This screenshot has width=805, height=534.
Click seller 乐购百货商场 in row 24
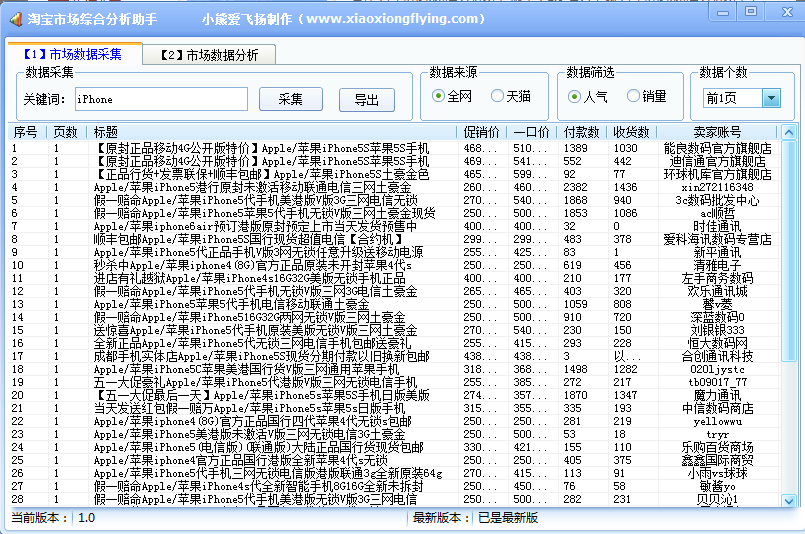[x=717, y=448]
